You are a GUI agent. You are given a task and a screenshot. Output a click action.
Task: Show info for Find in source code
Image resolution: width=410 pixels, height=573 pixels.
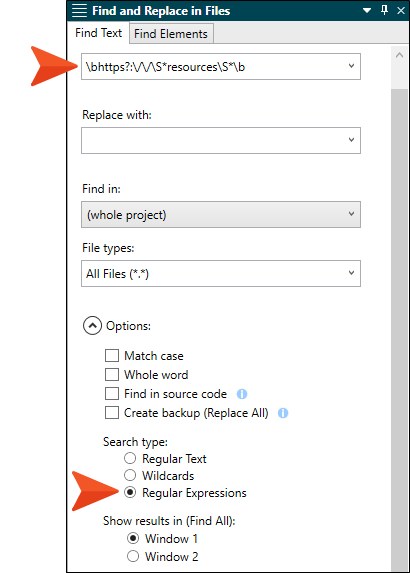pos(242,394)
